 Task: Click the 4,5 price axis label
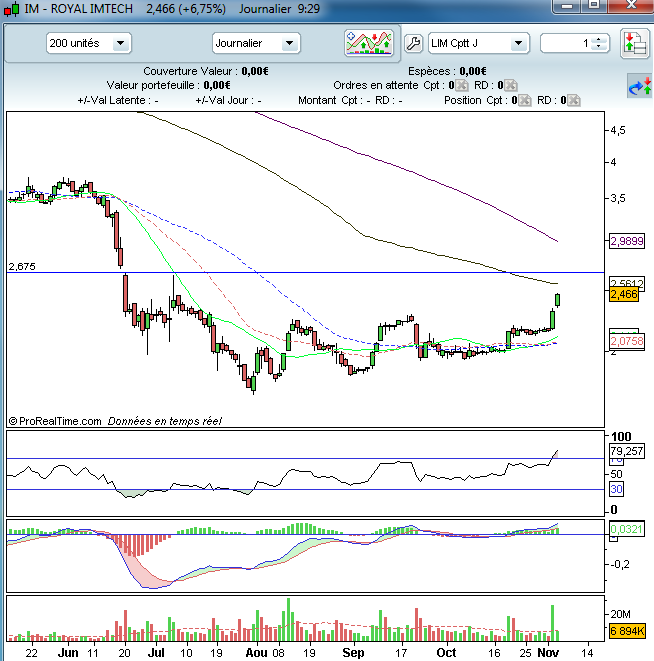tap(618, 130)
